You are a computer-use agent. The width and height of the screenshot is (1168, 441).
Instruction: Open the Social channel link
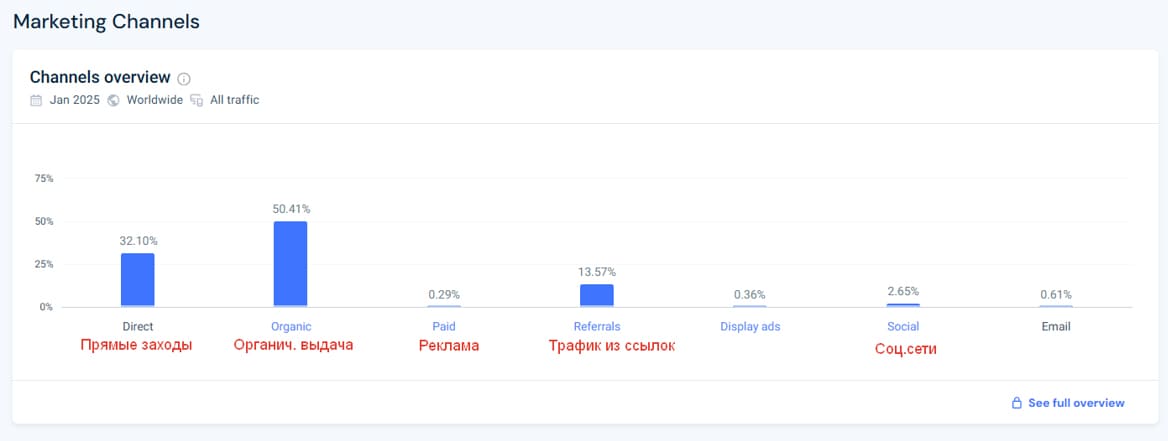point(903,326)
